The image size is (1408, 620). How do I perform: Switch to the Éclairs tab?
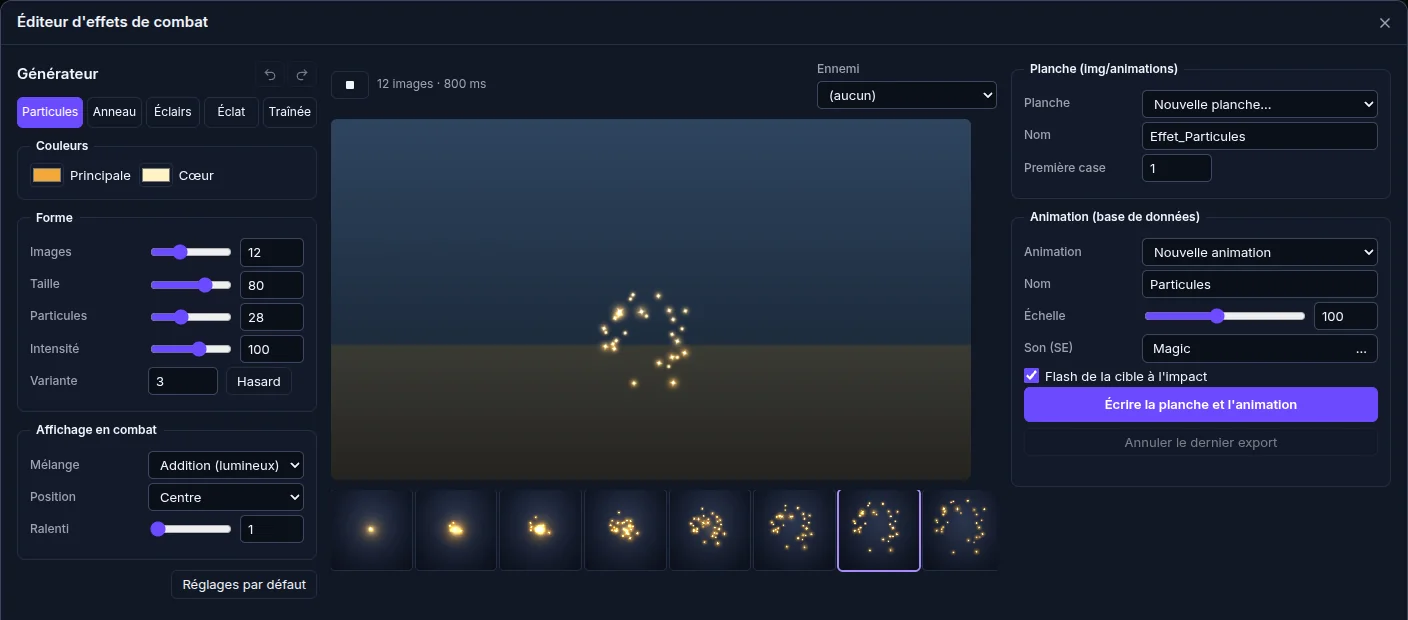[x=173, y=112]
